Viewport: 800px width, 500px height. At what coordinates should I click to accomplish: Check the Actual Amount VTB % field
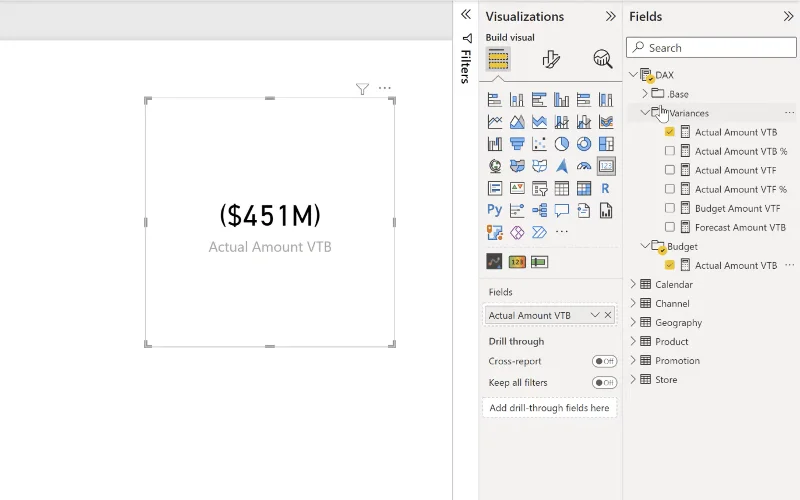coord(669,151)
